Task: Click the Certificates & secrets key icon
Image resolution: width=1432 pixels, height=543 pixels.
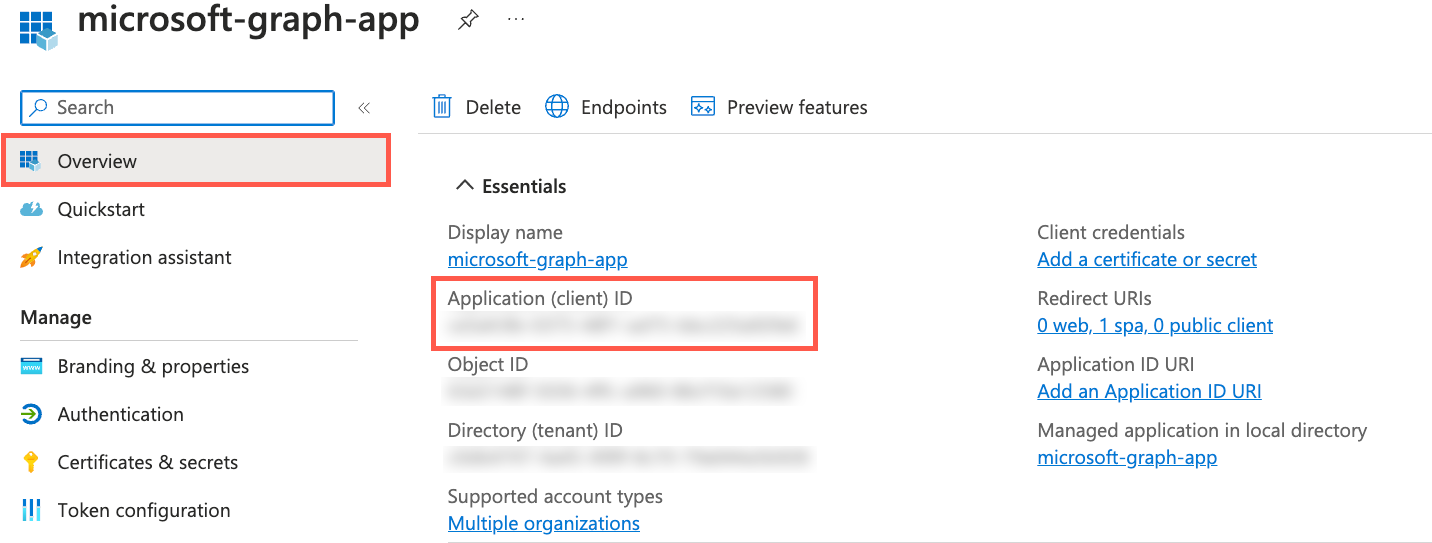Action: coord(31,462)
